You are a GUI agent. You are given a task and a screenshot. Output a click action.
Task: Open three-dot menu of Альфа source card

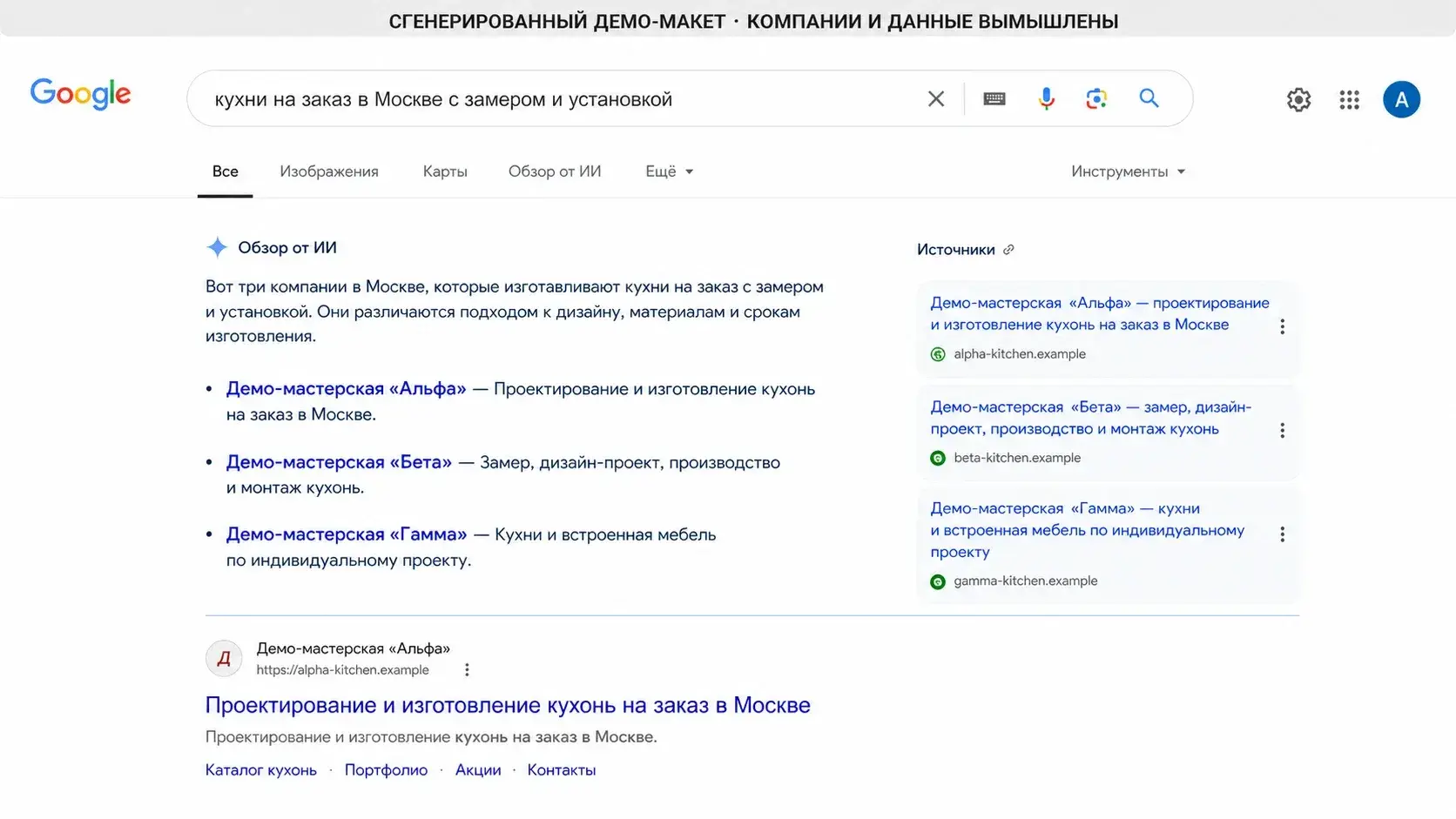[1282, 326]
